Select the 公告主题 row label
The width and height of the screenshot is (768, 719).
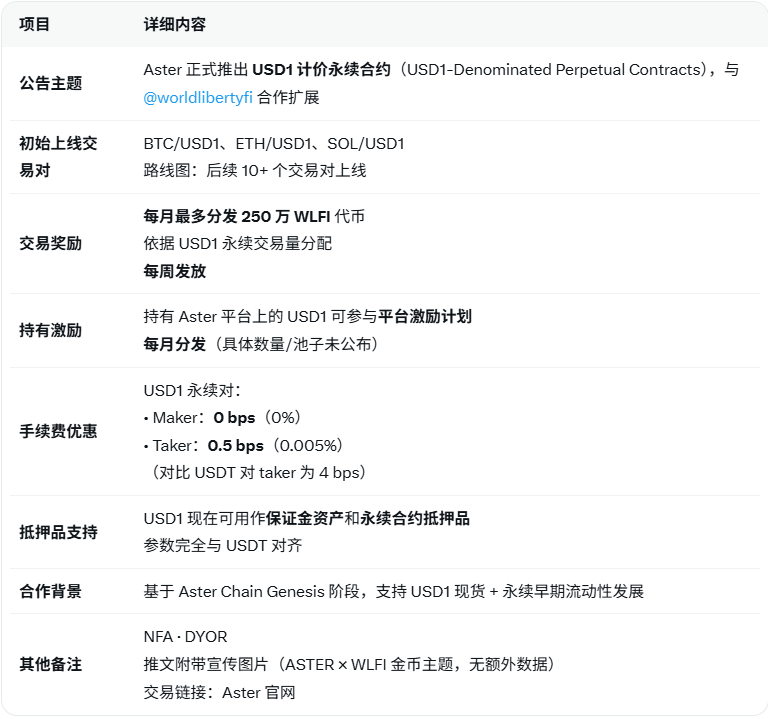pyautogui.click(x=50, y=83)
